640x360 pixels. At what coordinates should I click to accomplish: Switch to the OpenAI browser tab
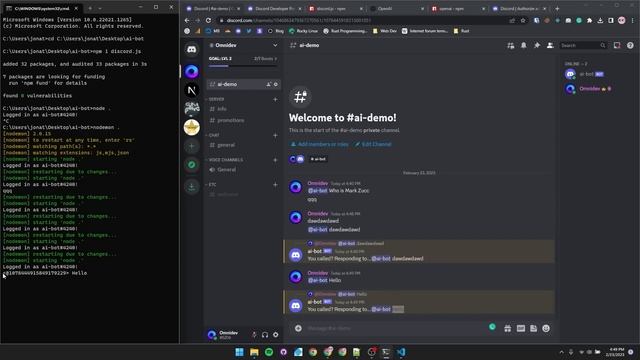point(397,9)
